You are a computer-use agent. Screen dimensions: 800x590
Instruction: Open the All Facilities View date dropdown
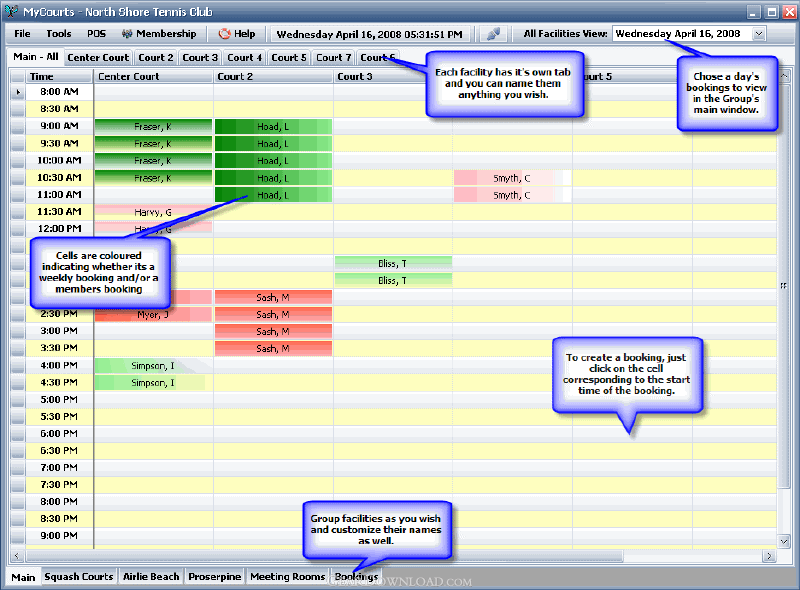pos(759,34)
